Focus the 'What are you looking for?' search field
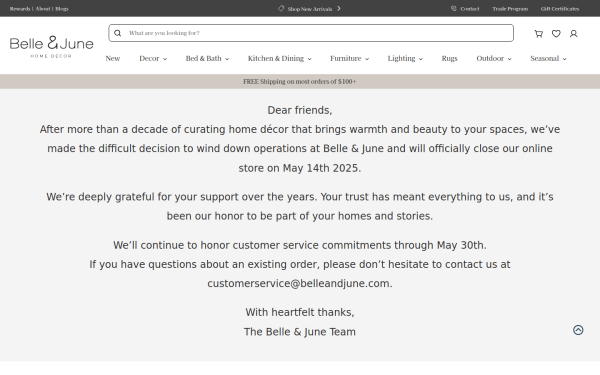 (311, 33)
